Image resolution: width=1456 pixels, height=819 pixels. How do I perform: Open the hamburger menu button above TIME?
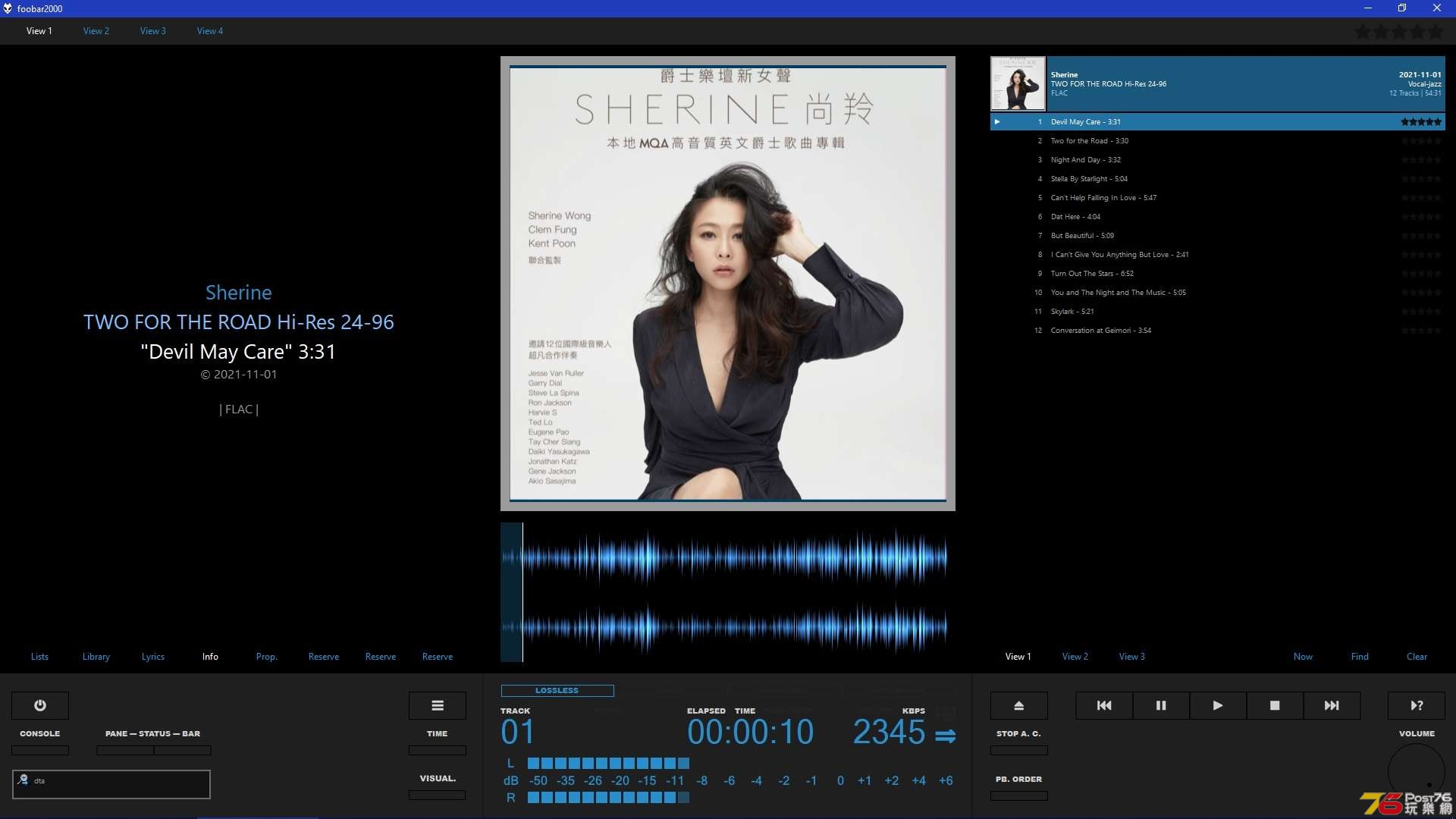coord(438,705)
